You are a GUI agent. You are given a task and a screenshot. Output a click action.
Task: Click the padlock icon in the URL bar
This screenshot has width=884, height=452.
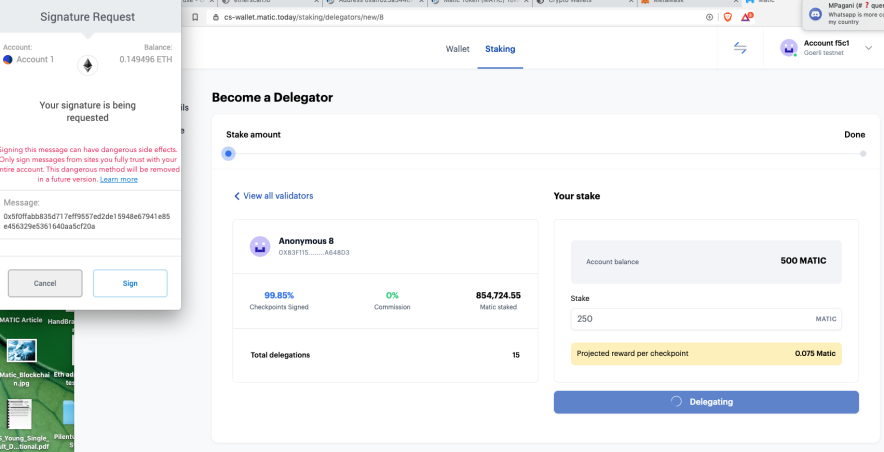[215, 17]
